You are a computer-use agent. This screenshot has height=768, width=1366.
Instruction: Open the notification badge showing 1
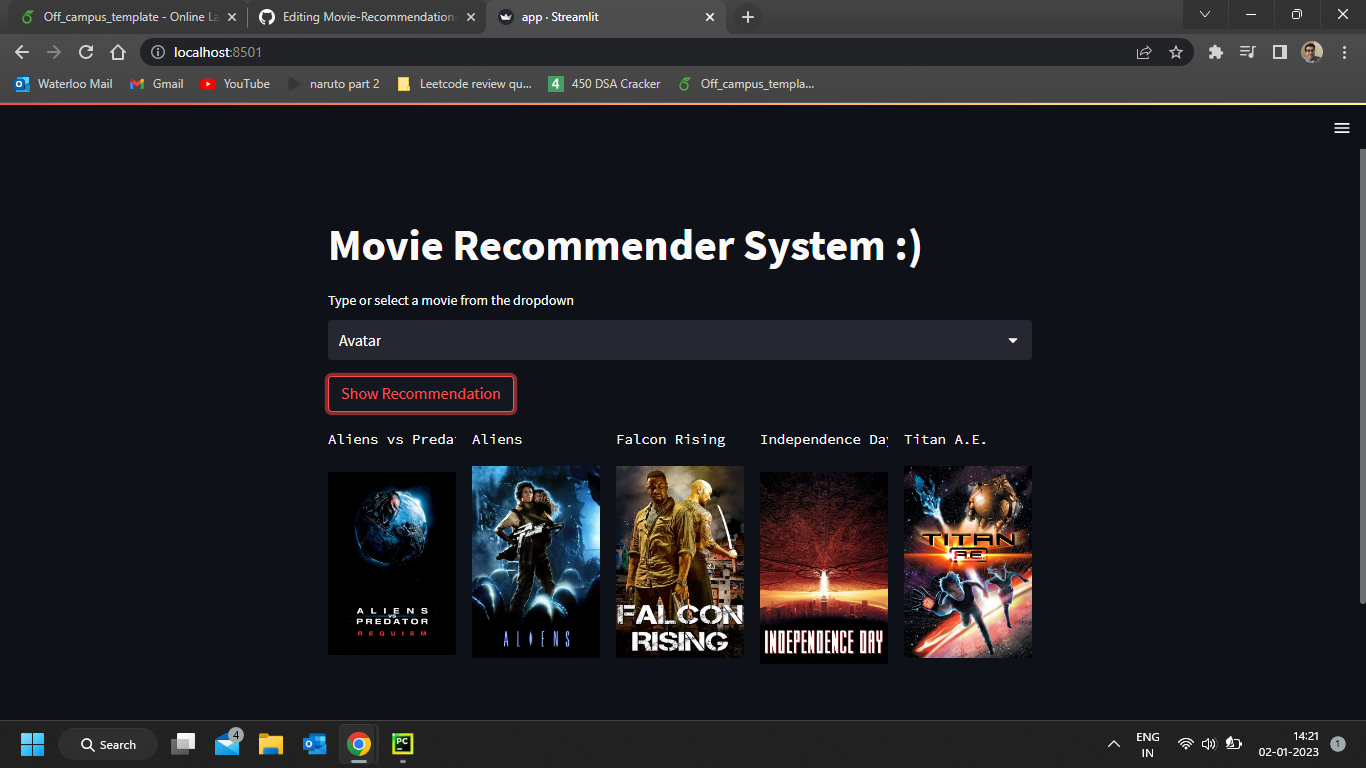(1338, 744)
